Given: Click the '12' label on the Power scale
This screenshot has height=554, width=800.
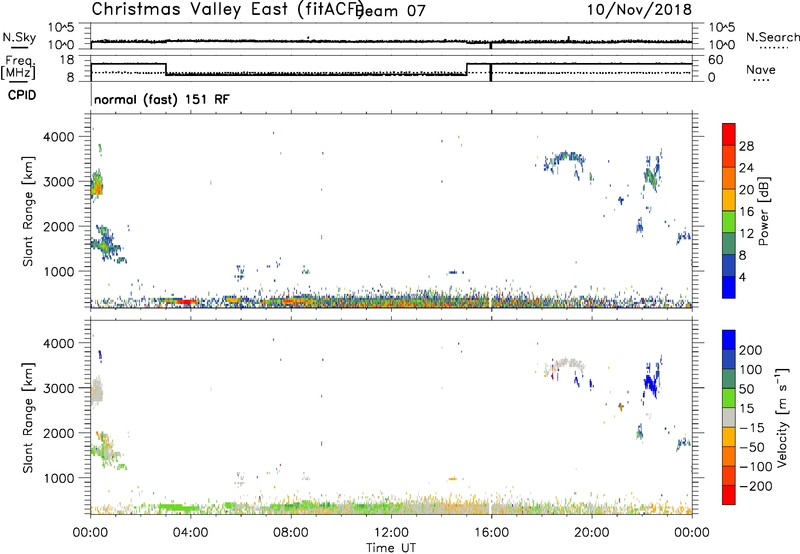Looking at the screenshot, I should 746,234.
